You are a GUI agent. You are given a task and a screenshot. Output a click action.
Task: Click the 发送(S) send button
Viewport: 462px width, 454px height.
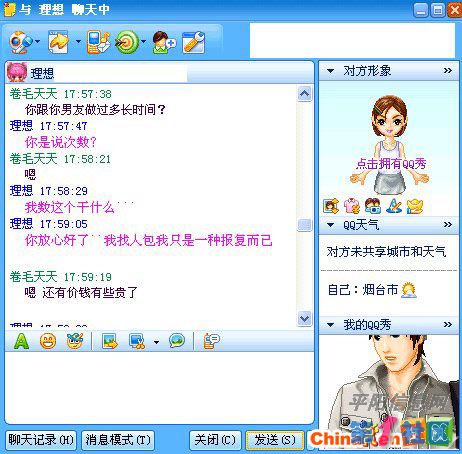pyautogui.click(x=275, y=440)
